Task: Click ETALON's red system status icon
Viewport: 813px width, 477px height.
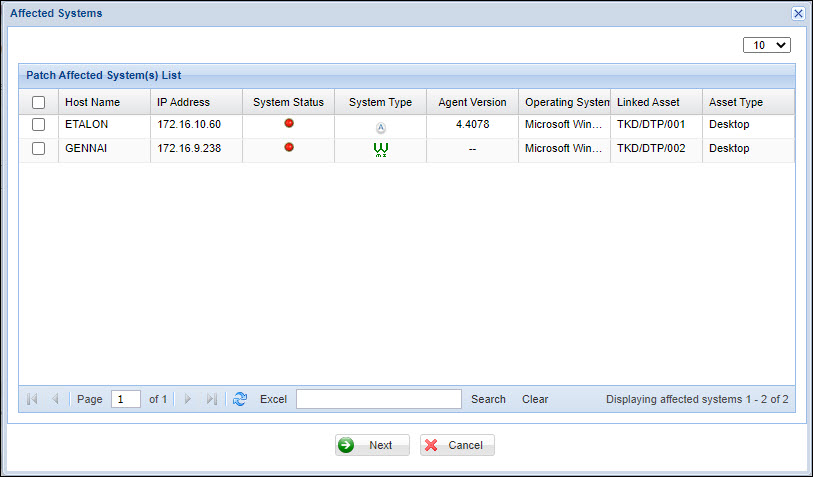Action: 289,123
